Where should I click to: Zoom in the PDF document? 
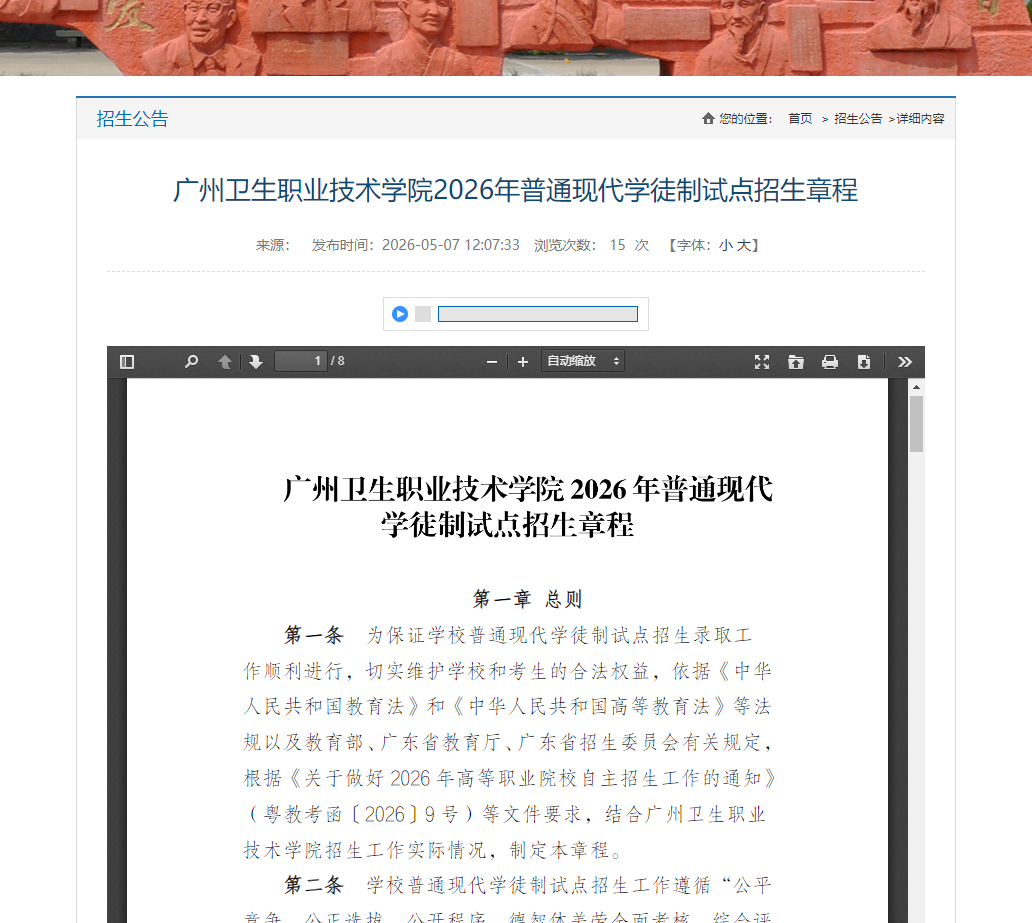(523, 362)
